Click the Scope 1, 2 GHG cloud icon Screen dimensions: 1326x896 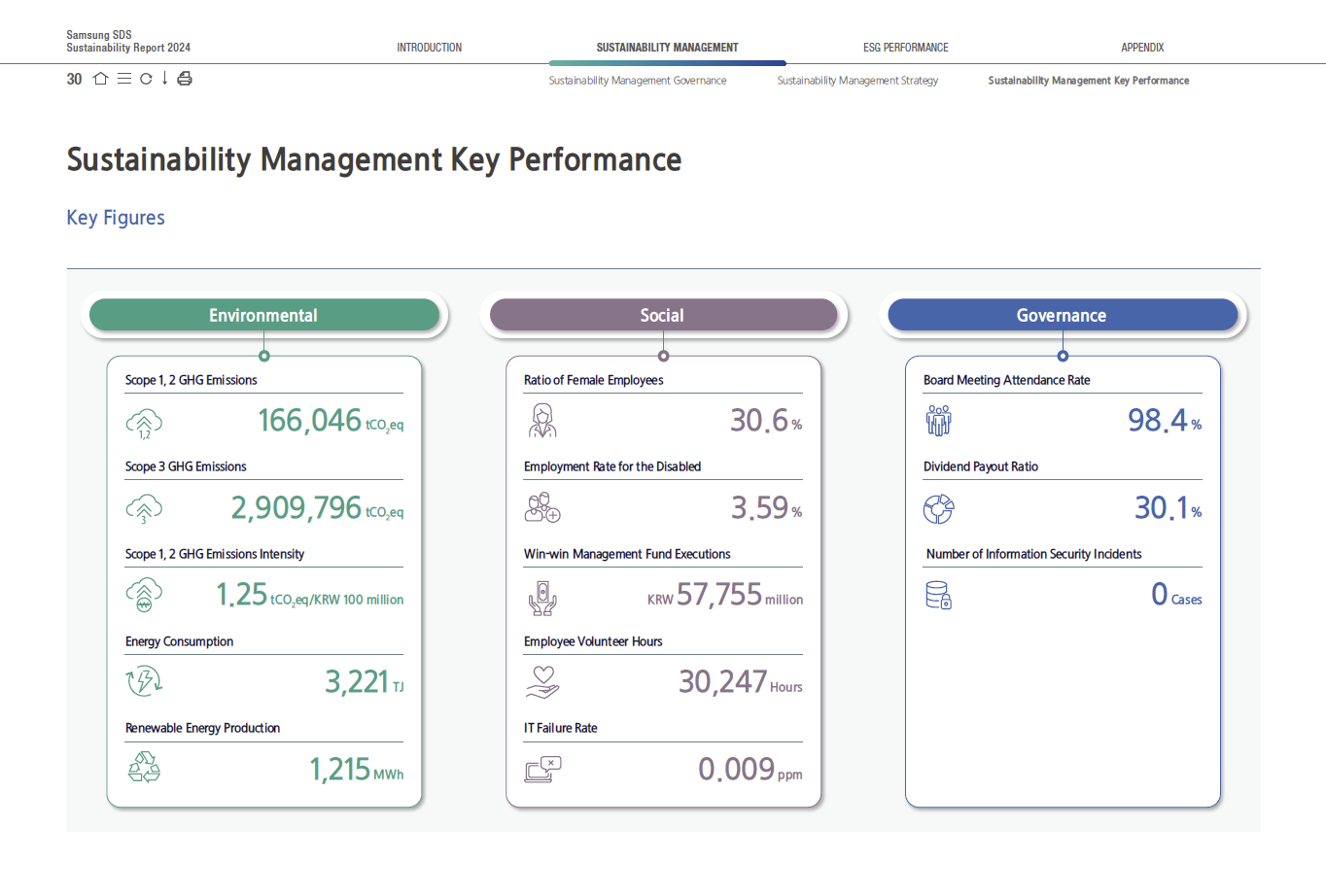click(144, 424)
